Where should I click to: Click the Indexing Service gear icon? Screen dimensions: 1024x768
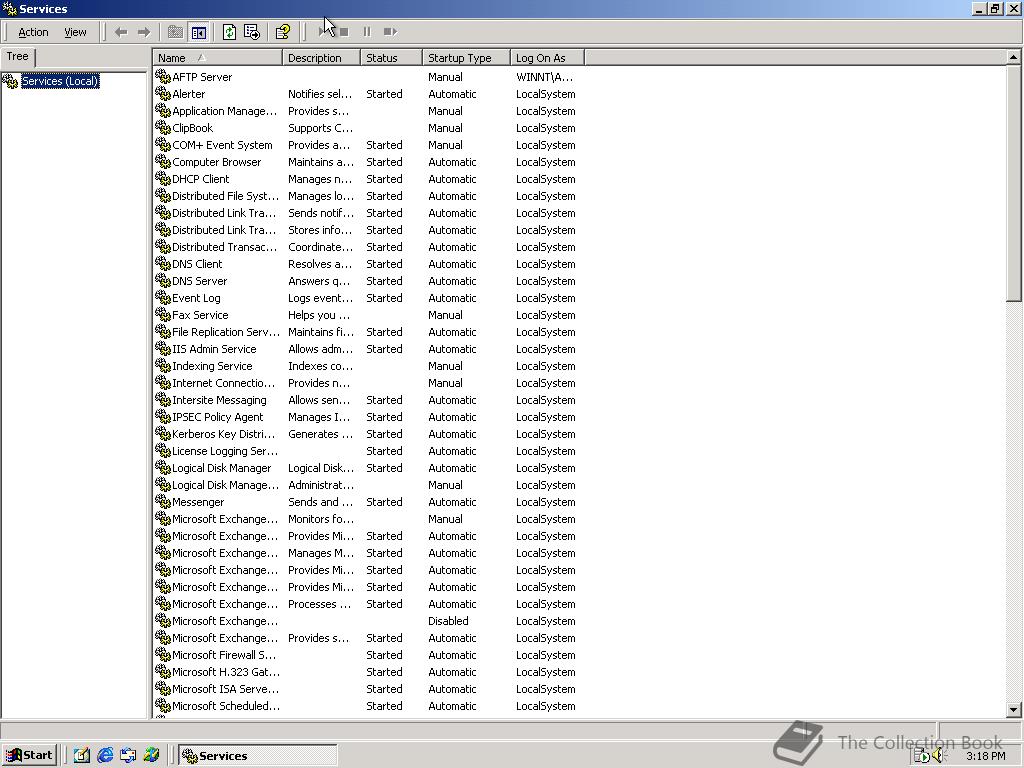coord(163,365)
